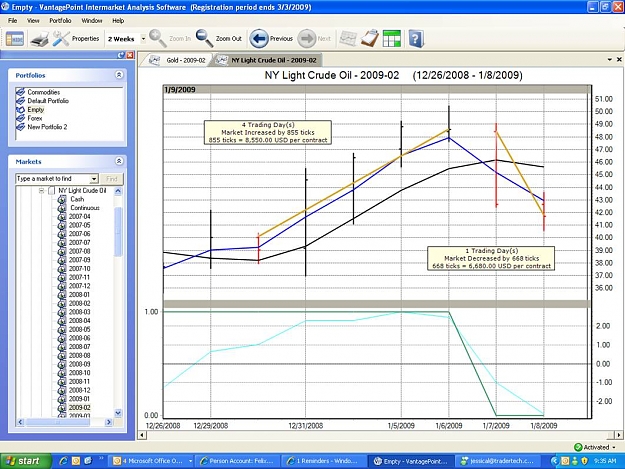The height and width of the screenshot is (469, 625).
Task: Select contract 2009-01 in the tree
Action: point(79,399)
